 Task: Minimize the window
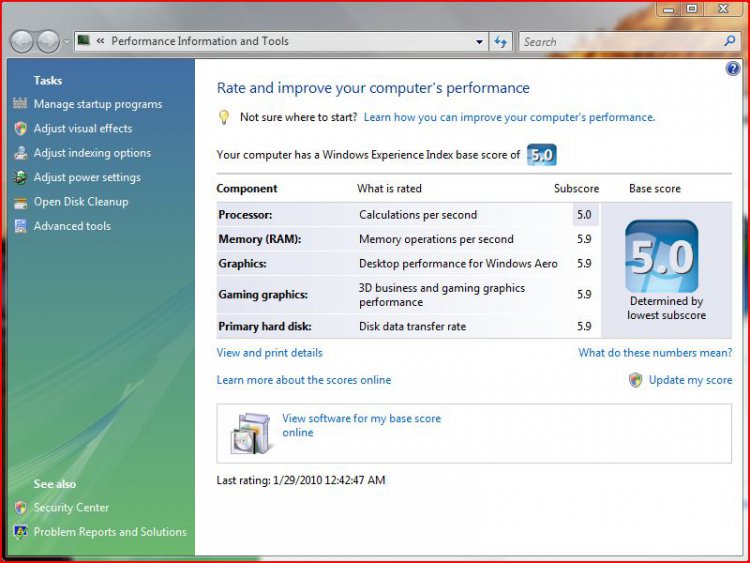[669, 9]
